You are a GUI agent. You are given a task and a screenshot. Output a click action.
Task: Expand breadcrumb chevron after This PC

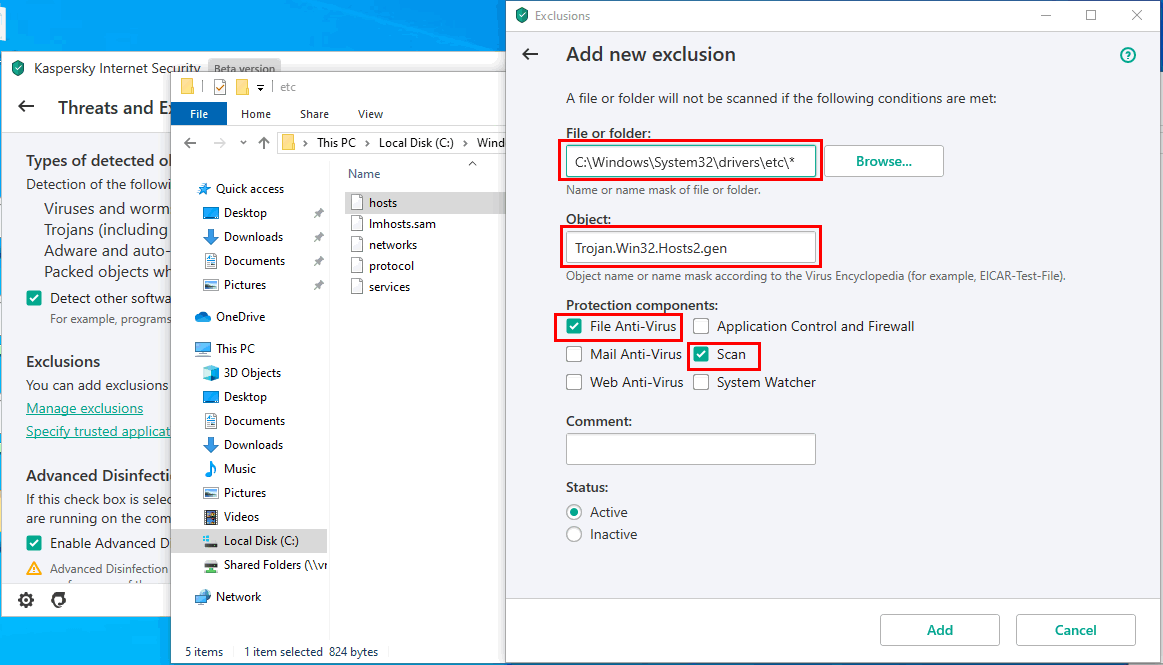click(367, 143)
